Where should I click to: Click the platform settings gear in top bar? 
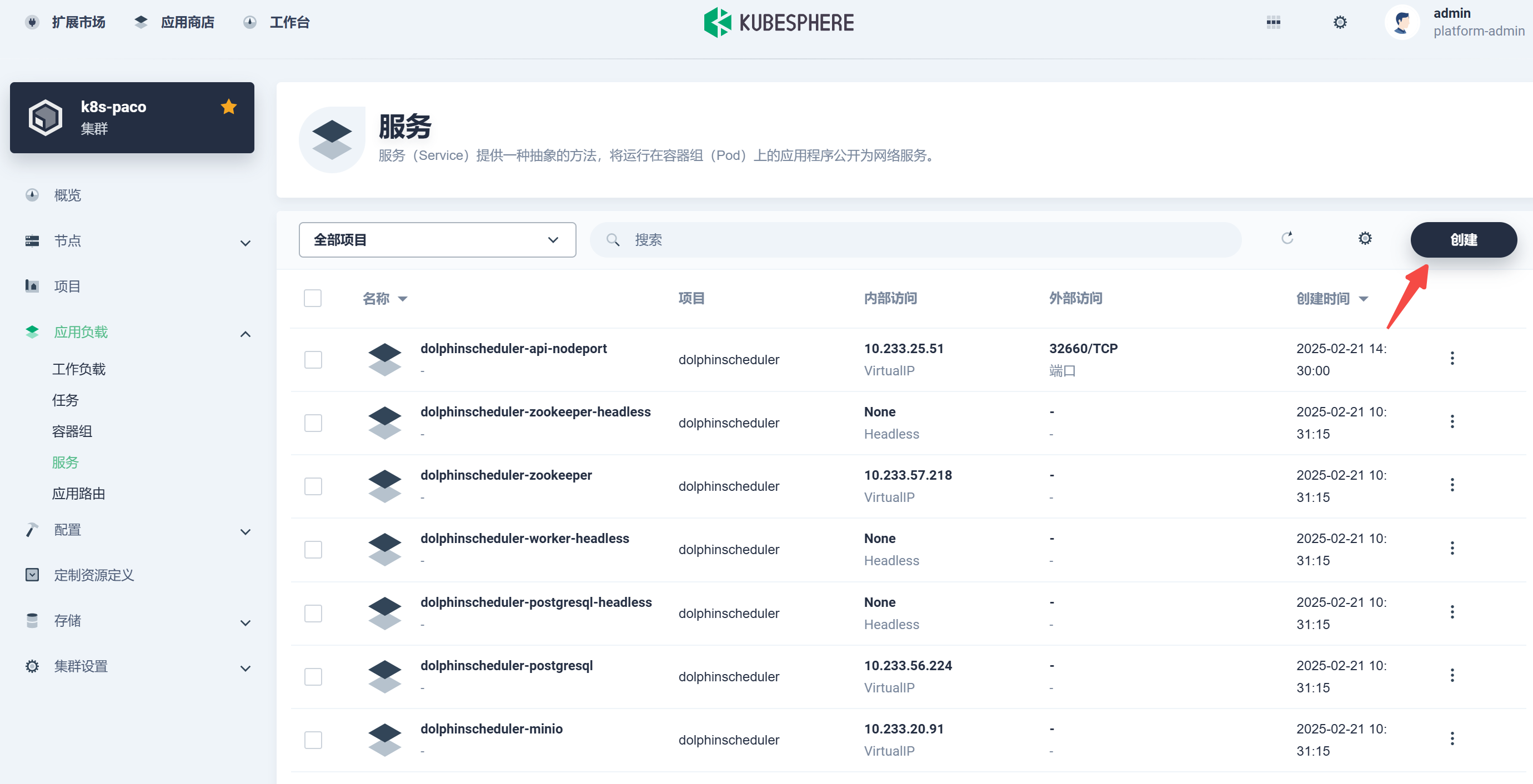(1340, 23)
